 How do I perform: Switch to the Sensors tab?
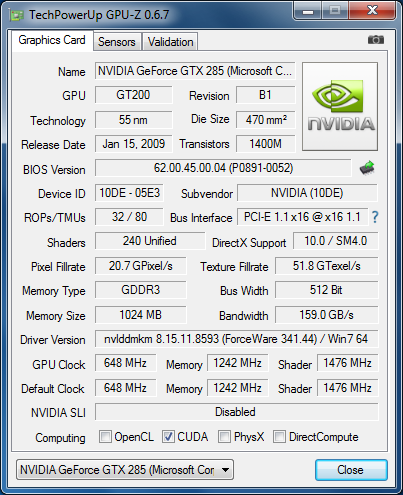click(x=117, y=42)
